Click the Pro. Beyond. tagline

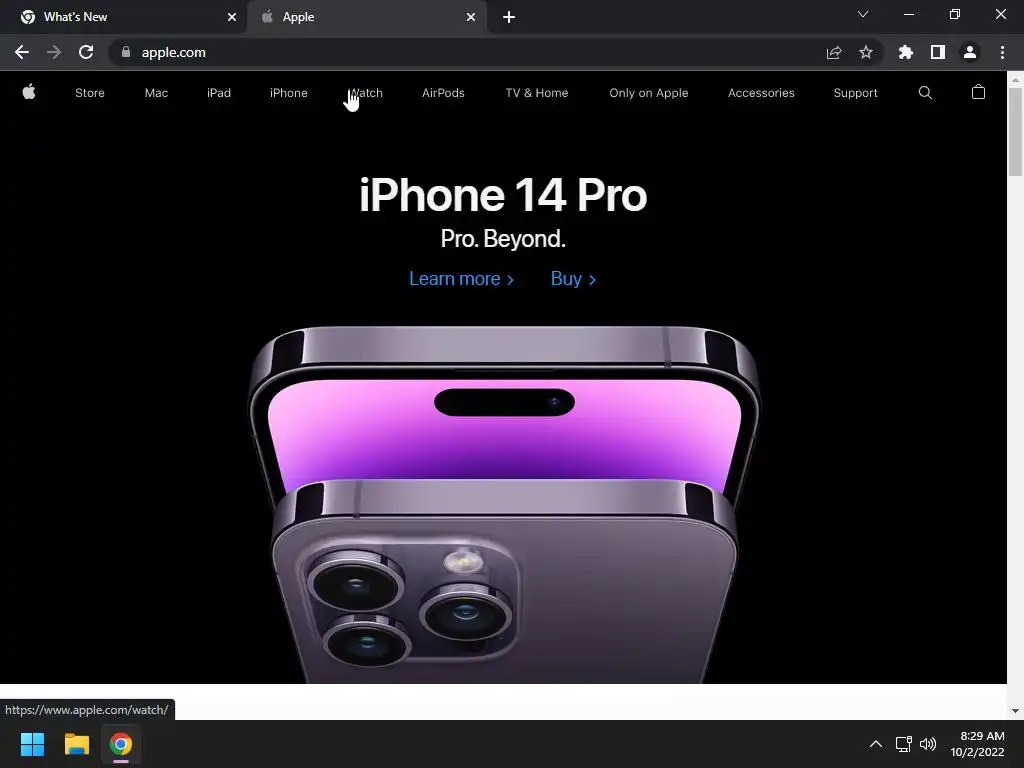pos(503,239)
